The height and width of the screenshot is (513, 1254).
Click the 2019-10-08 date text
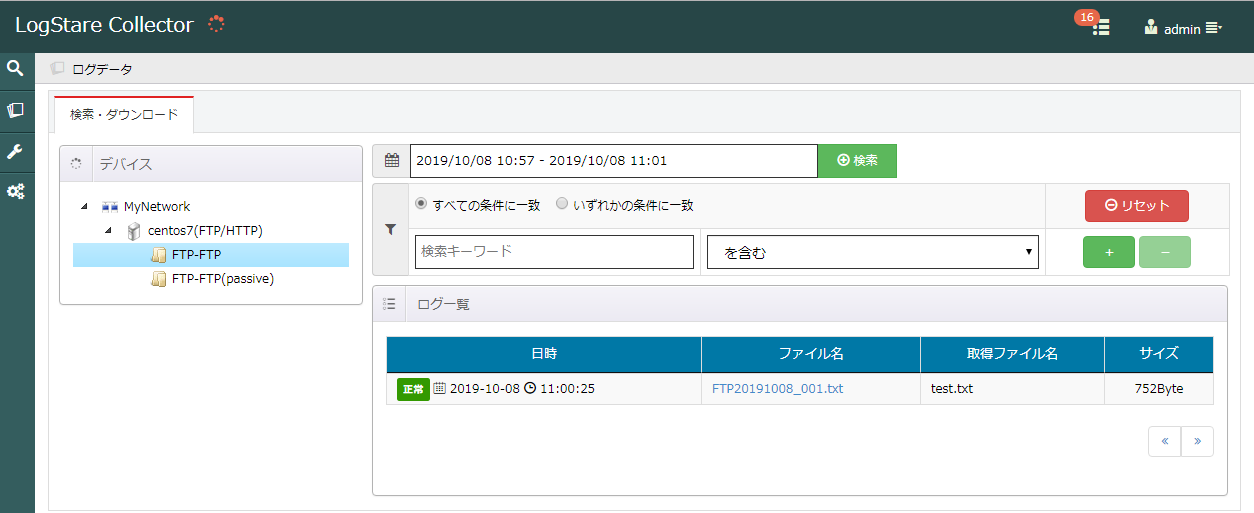click(x=485, y=388)
